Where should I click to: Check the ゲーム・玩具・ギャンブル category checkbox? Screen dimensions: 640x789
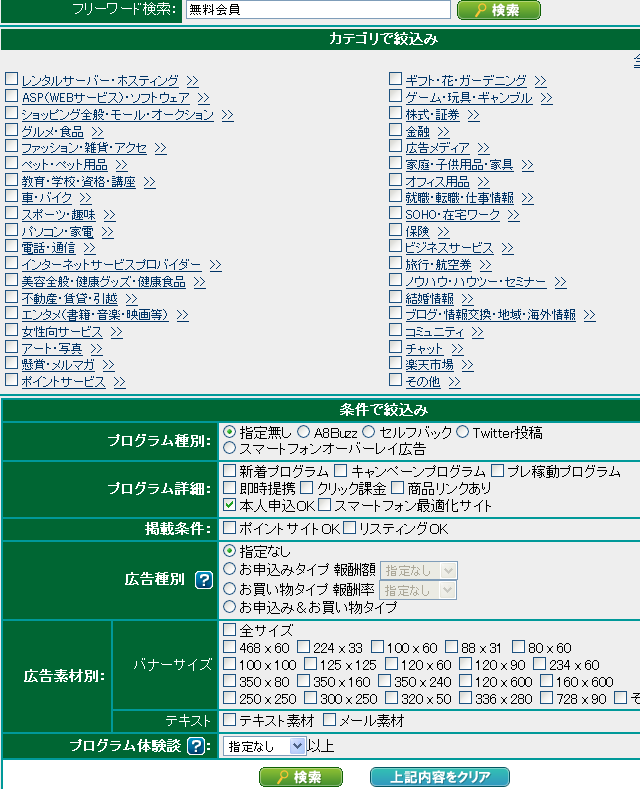(x=395, y=96)
